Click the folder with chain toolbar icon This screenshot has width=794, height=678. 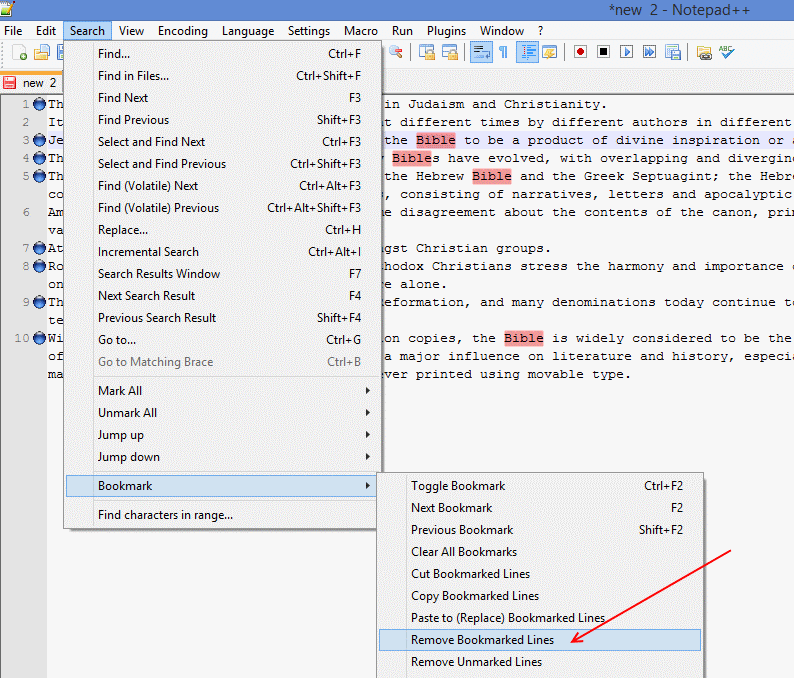click(x=704, y=52)
